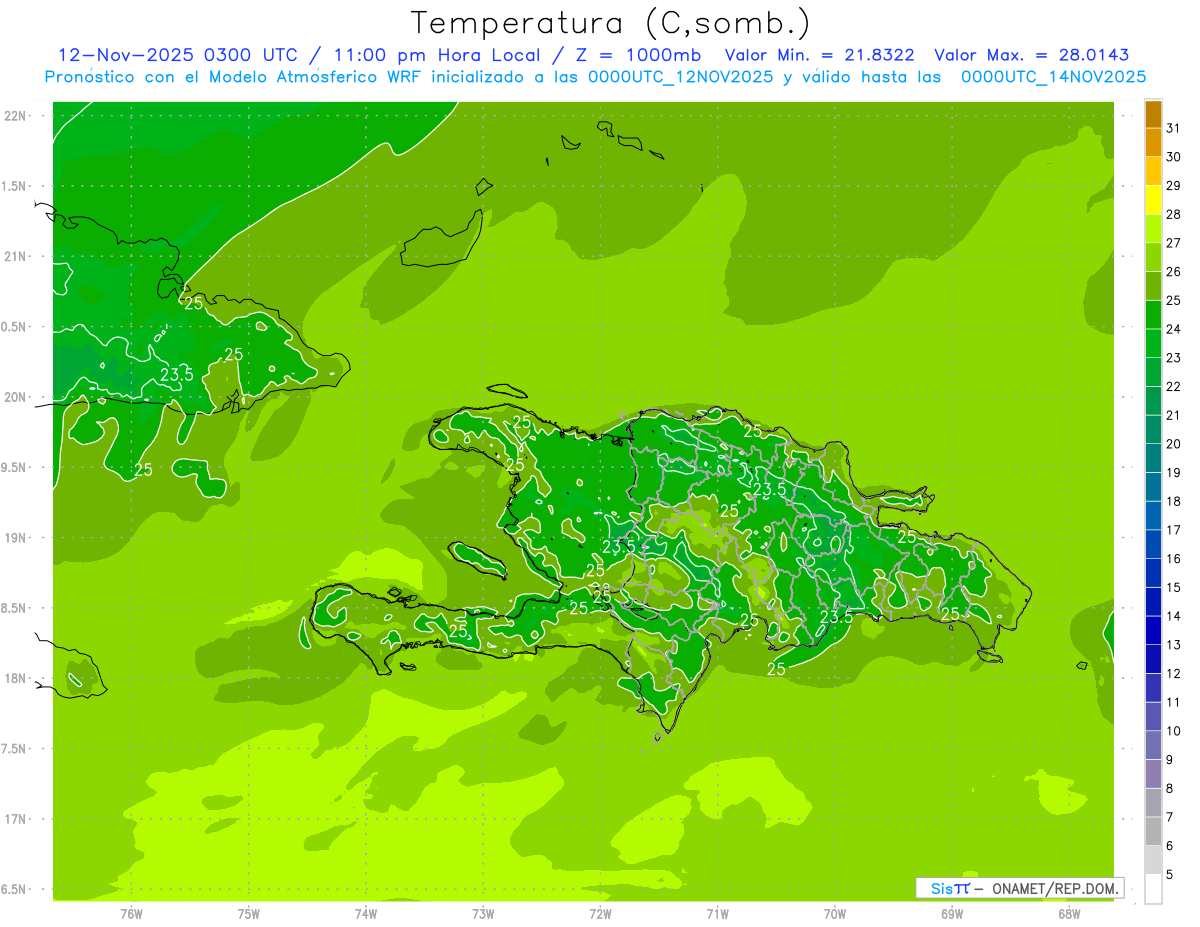Click the "74W" longitude axis label

pos(366,914)
